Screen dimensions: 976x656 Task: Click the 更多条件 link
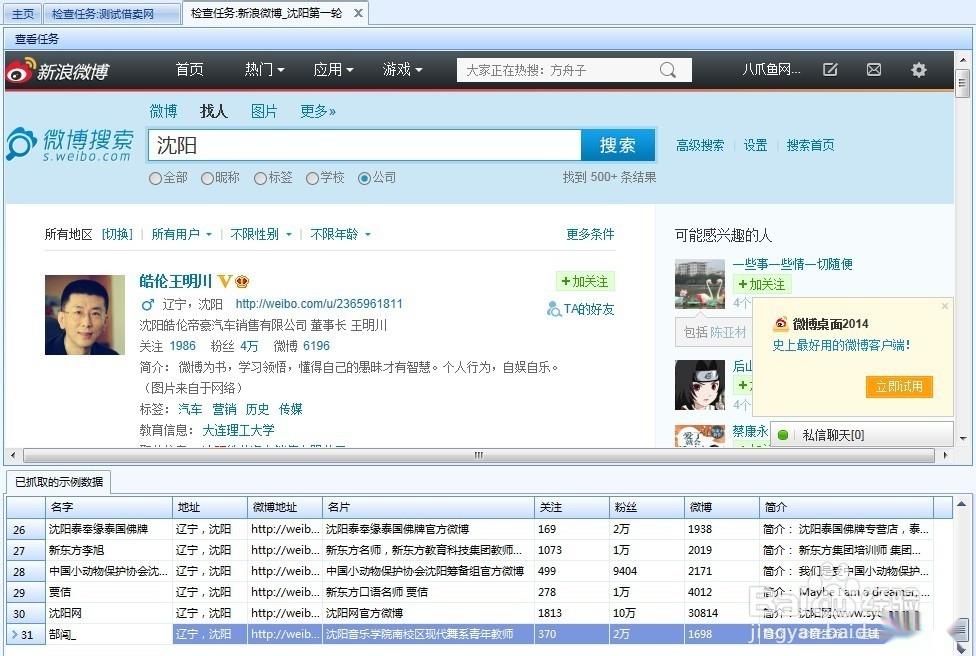coord(590,235)
